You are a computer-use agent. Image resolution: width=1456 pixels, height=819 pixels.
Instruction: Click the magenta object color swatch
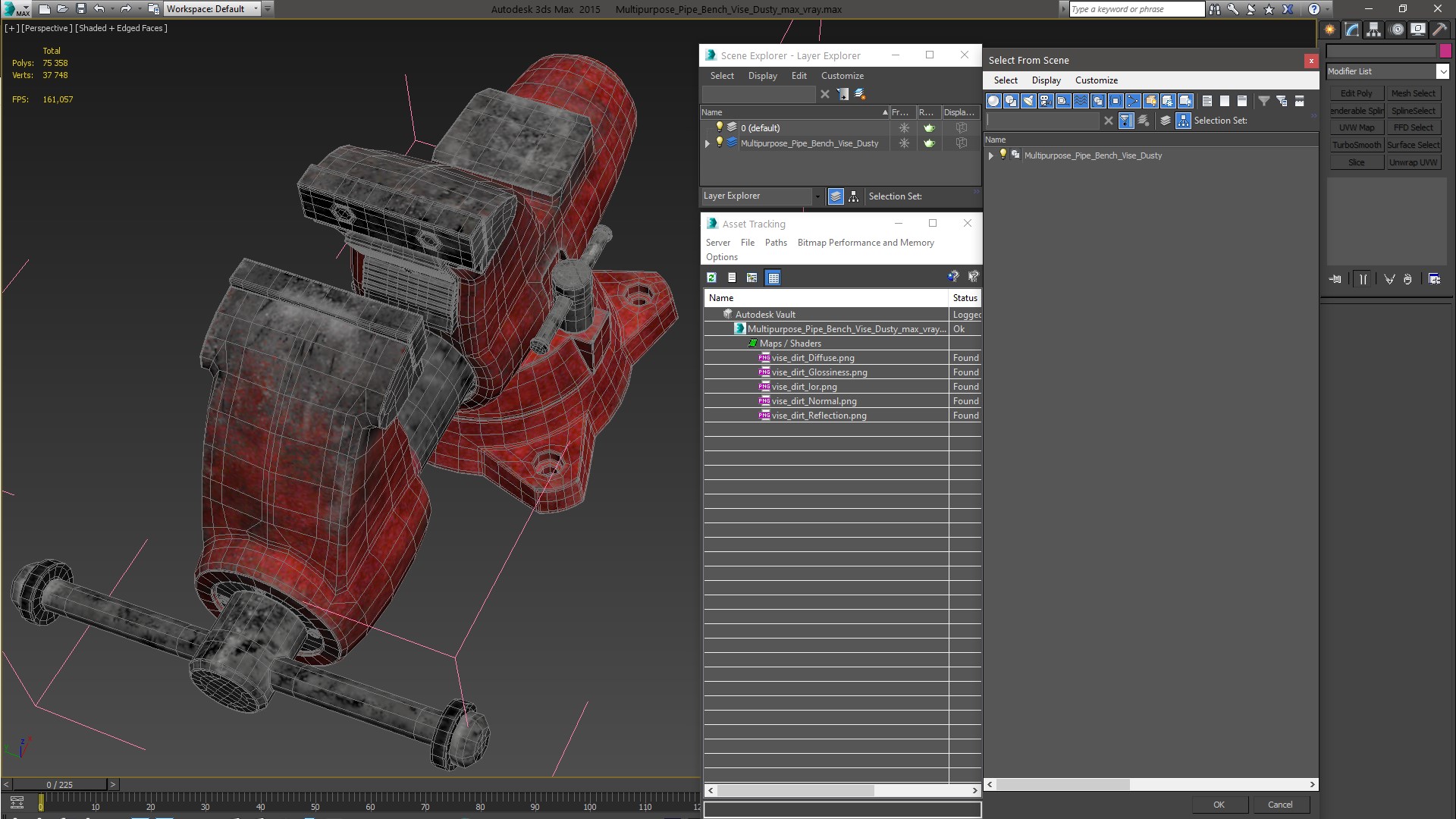[1445, 52]
